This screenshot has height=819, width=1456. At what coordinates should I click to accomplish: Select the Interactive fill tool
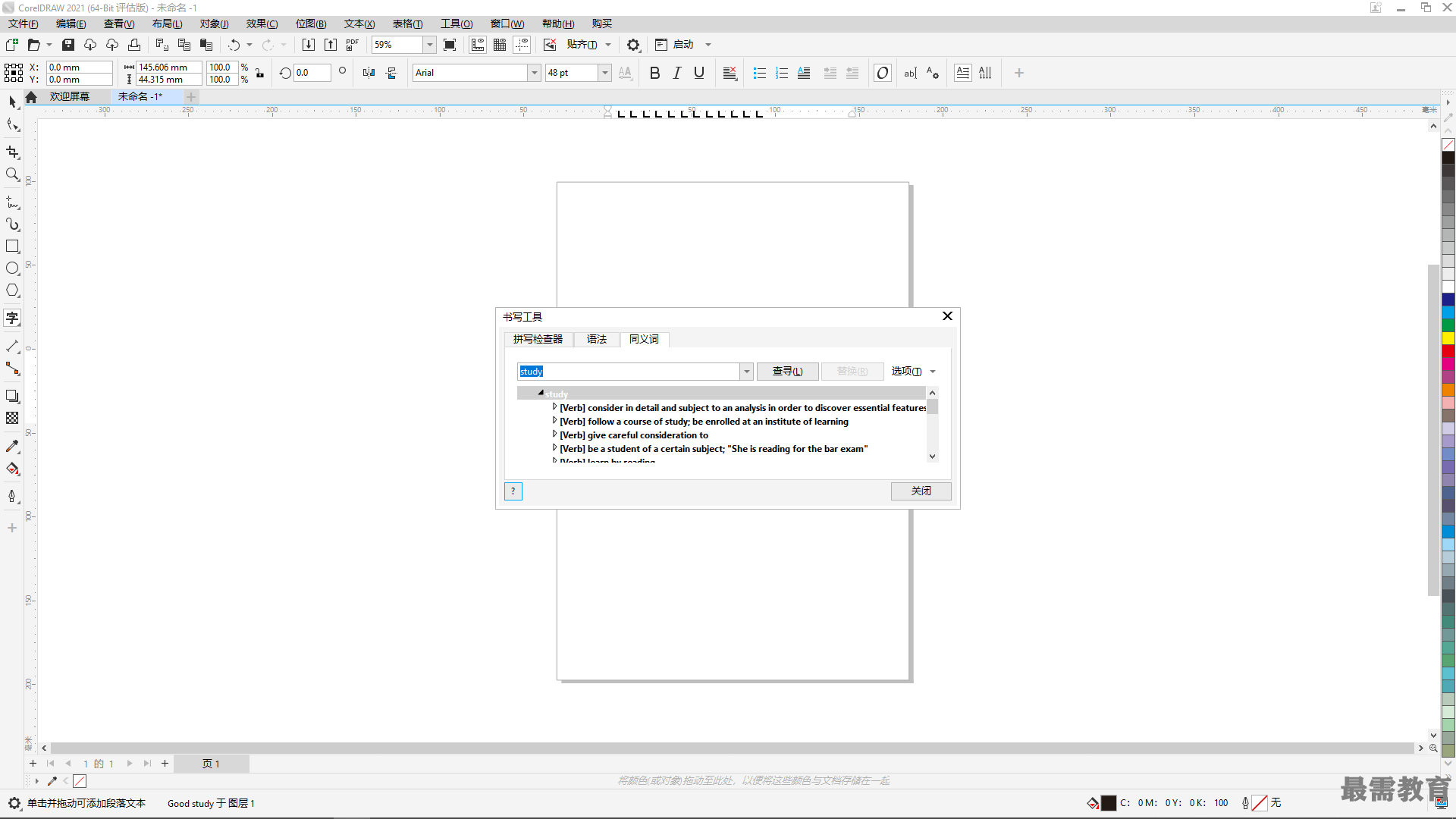[12, 469]
